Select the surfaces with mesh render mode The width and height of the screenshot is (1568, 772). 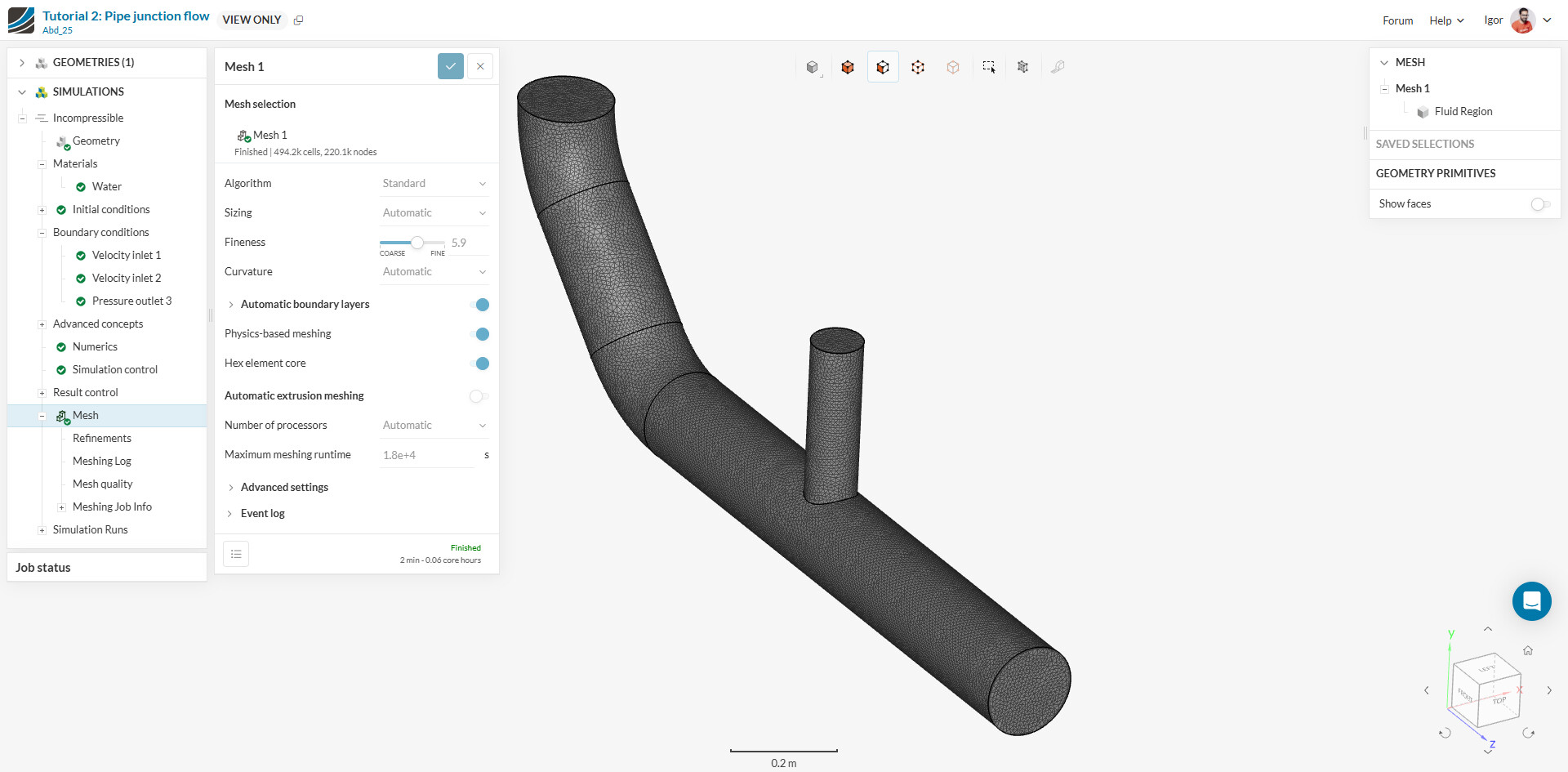click(x=883, y=67)
